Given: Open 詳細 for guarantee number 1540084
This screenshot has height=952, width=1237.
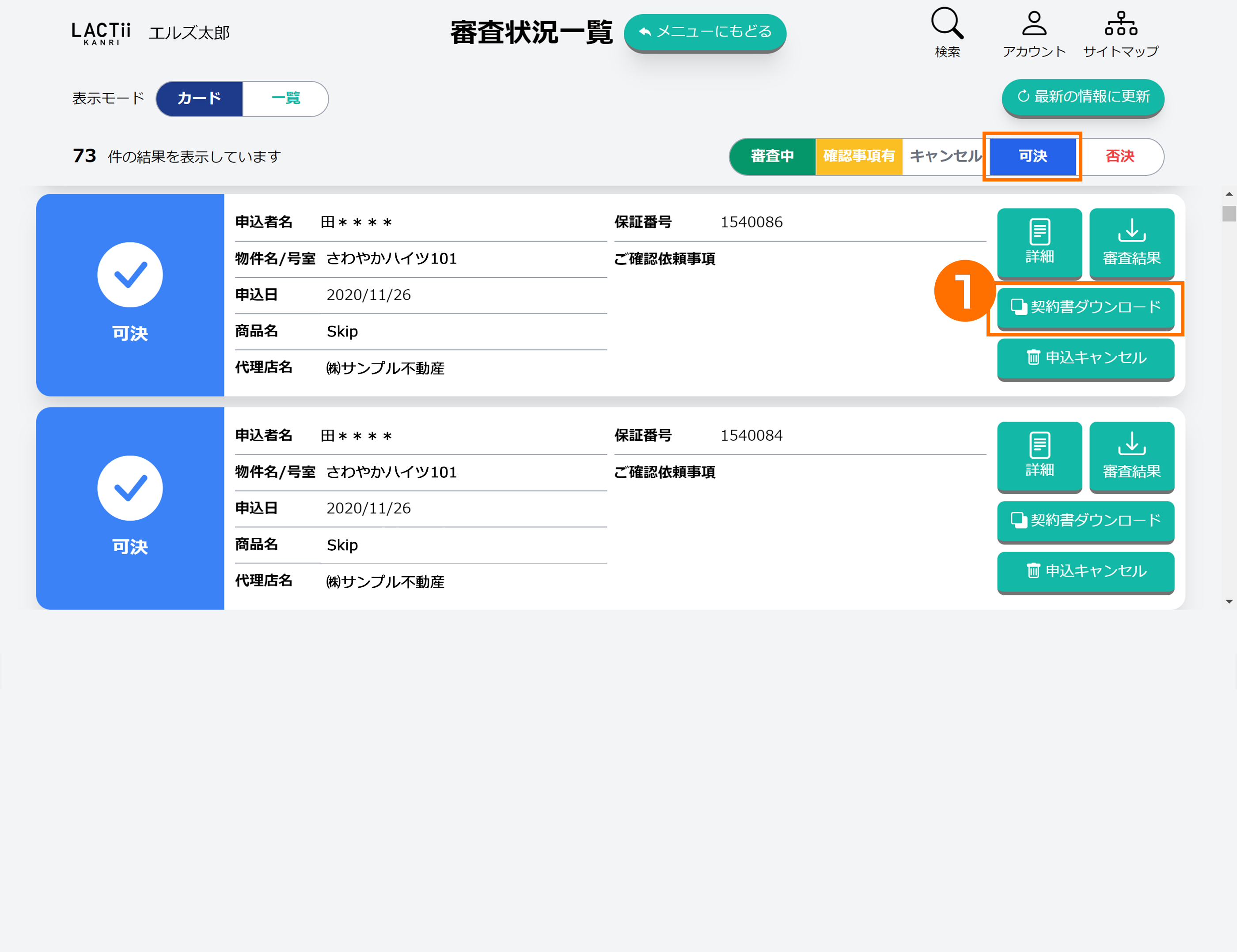Looking at the screenshot, I should pyautogui.click(x=1039, y=456).
